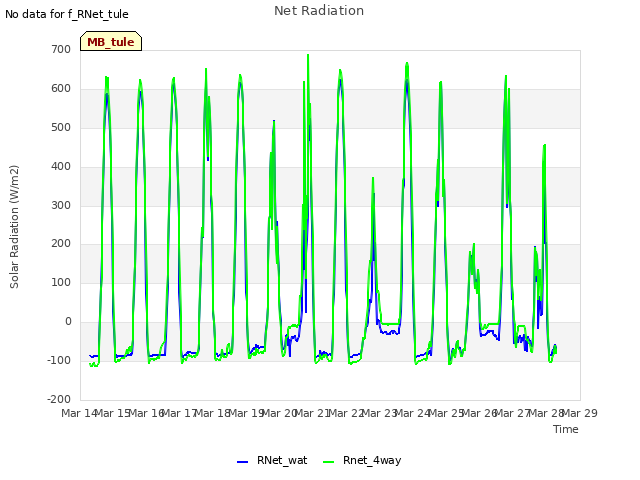This screenshot has height=480, width=640.
Task: Click the Solar Radiation (W/m2) axis label
Action: tap(14, 227)
